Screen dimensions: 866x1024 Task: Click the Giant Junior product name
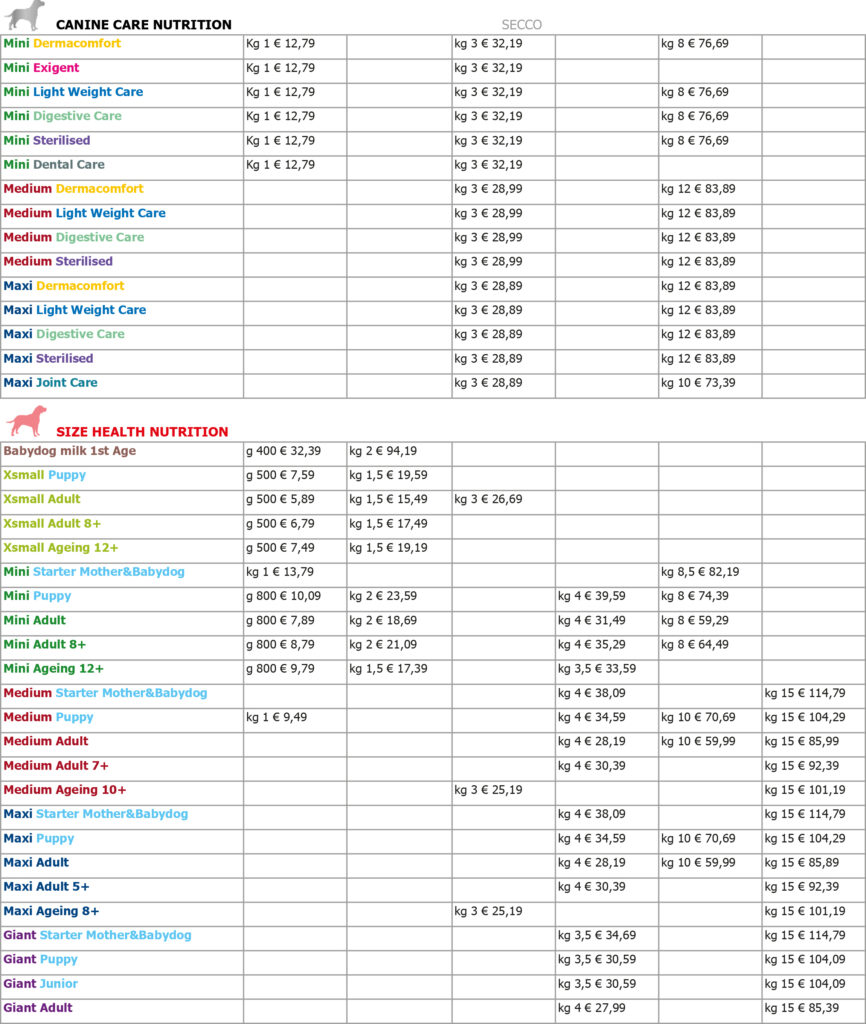point(40,983)
